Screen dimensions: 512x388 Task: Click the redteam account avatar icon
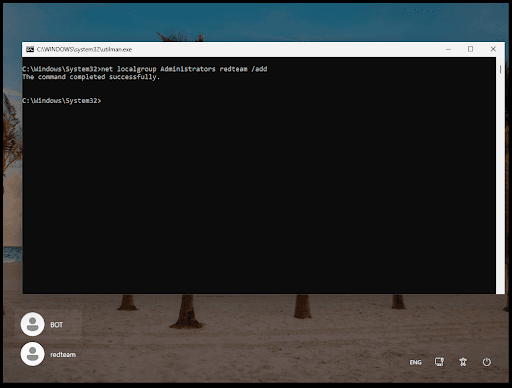(x=32, y=354)
